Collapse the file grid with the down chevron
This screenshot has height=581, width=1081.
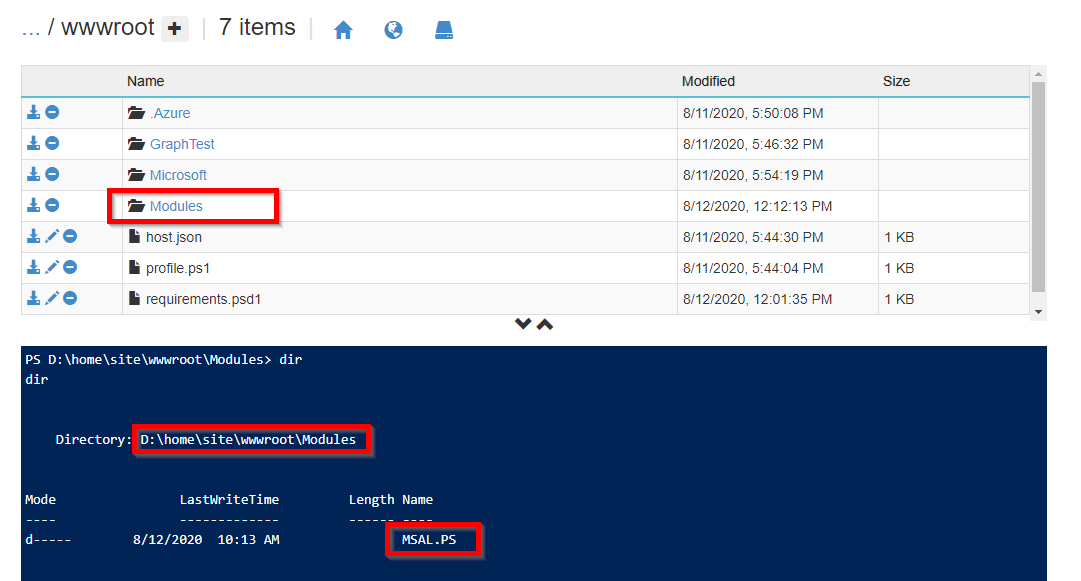[522, 323]
